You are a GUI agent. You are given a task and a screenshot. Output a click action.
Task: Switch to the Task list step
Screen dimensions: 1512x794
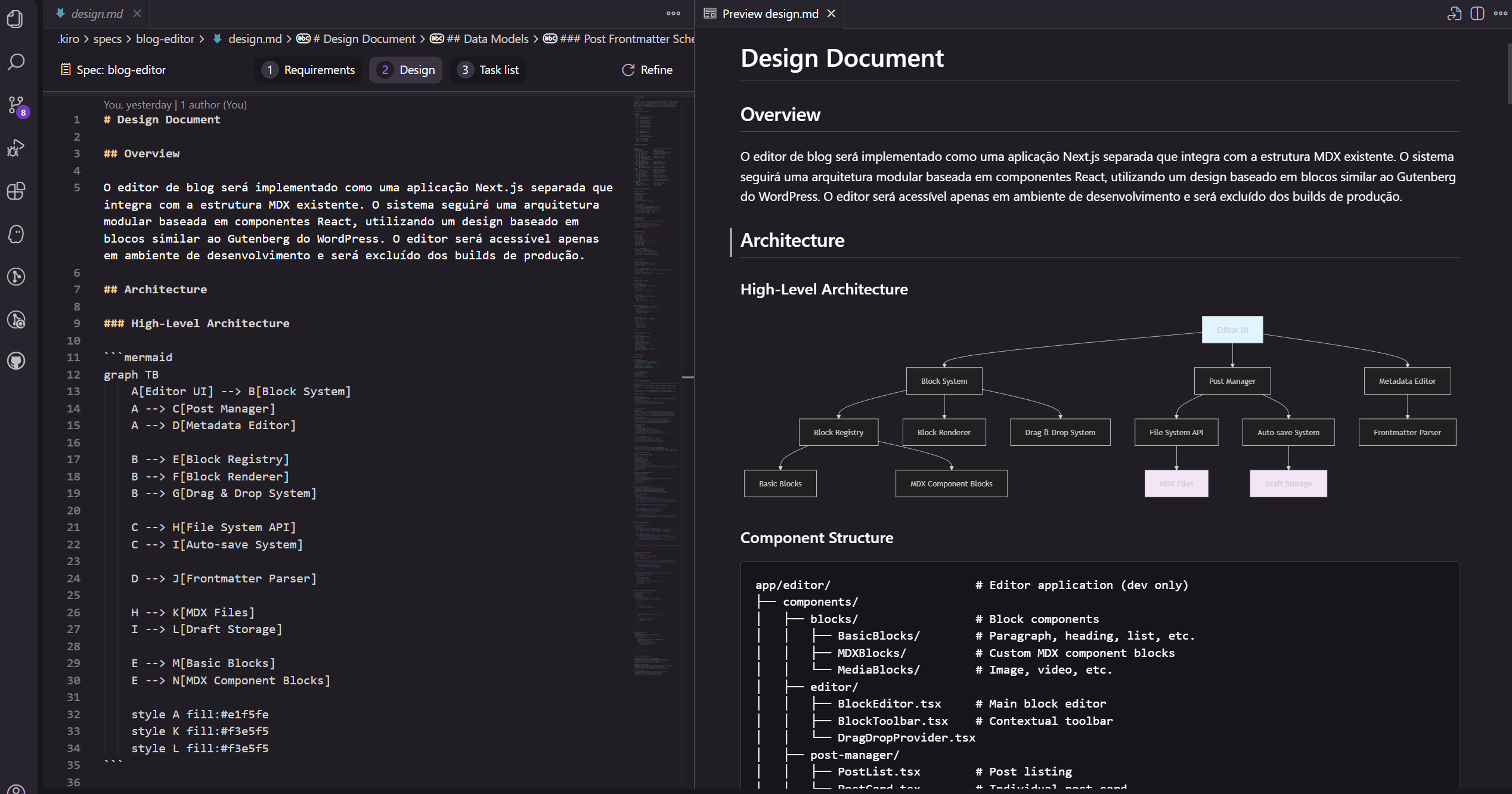pyautogui.click(x=488, y=70)
